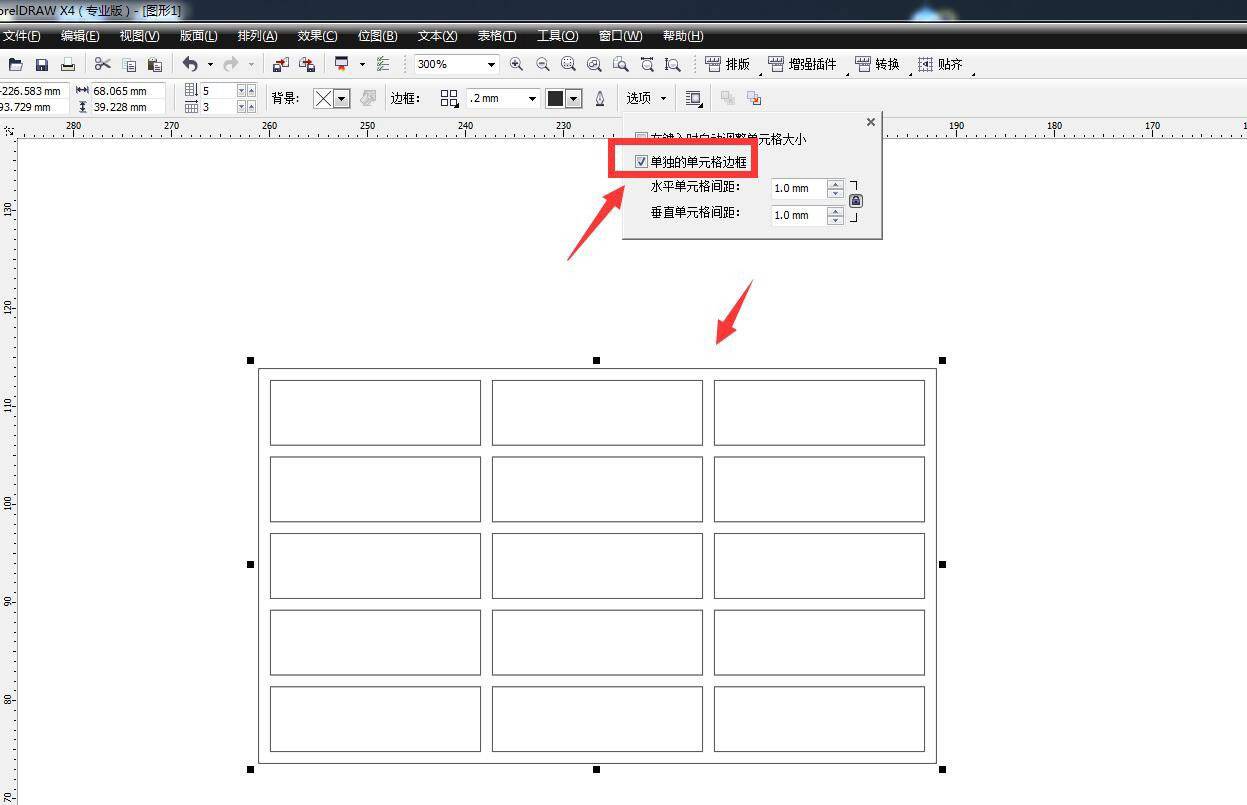This screenshot has width=1247, height=805.
Task: Click the Cut scissors icon
Action: (102, 64)
